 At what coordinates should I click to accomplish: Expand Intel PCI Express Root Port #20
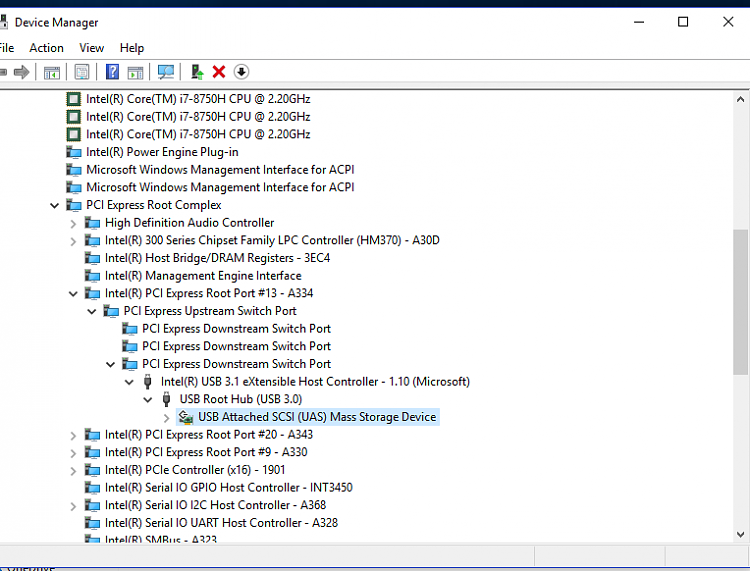click(73, 435)
